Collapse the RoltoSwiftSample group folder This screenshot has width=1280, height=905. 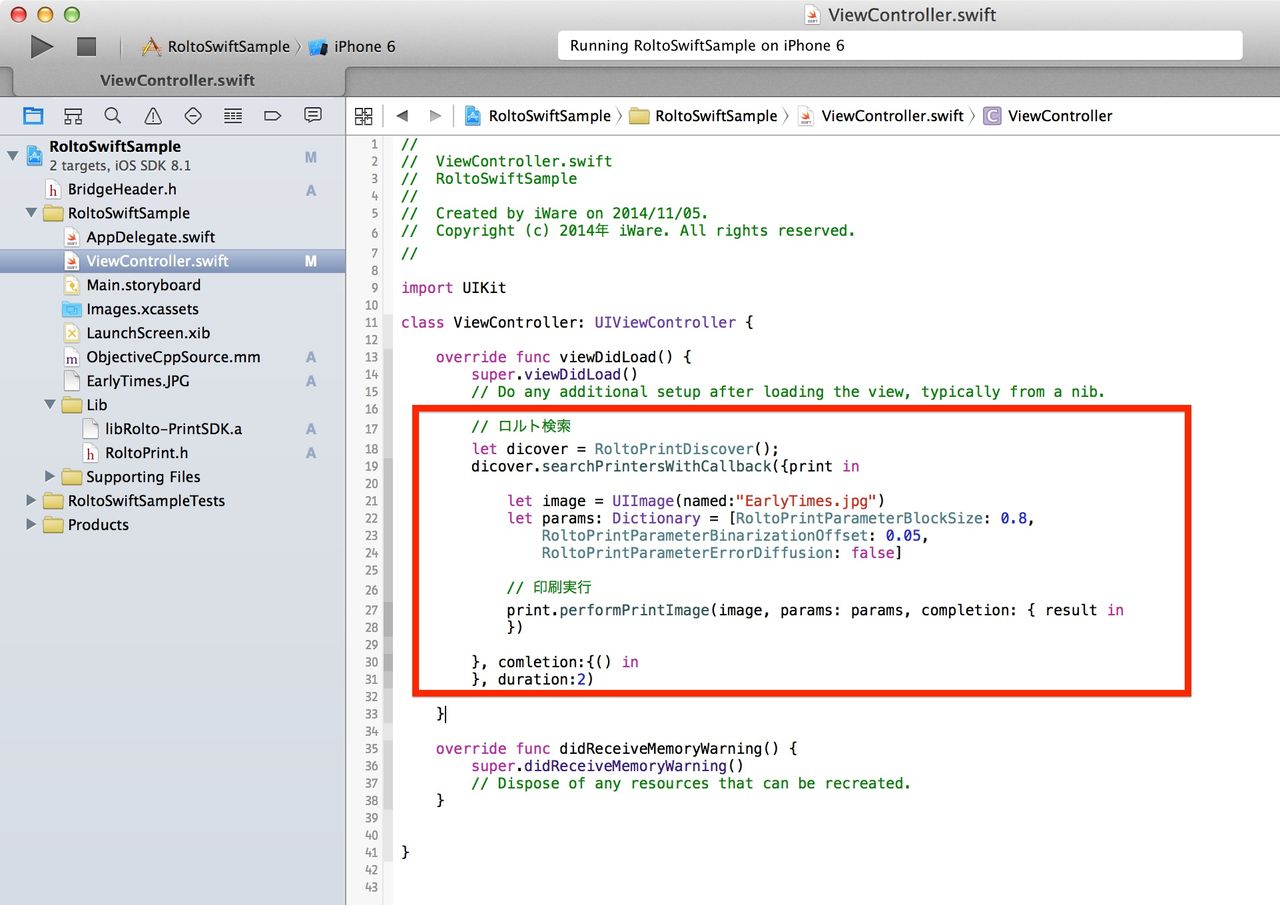tap(31, 213)
